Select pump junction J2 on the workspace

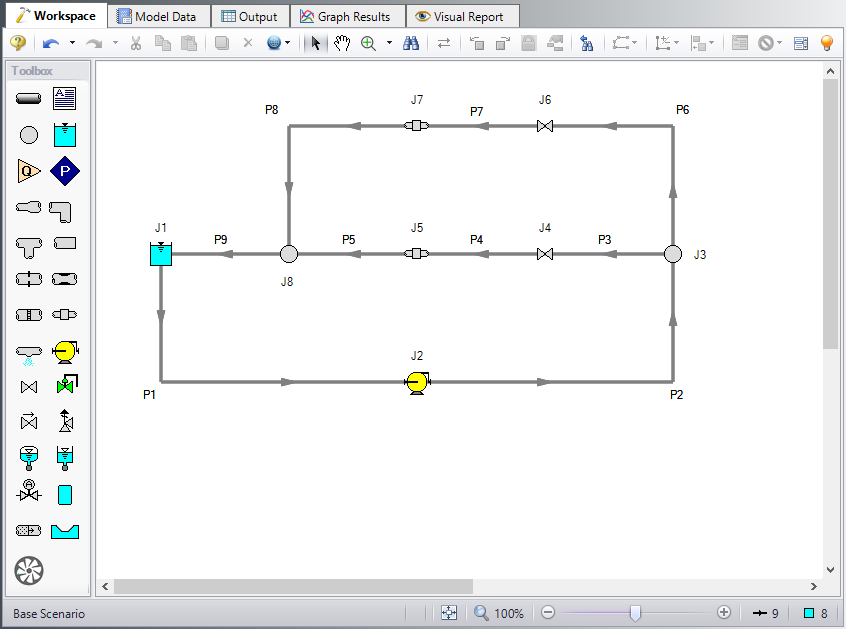coord(416,382)
